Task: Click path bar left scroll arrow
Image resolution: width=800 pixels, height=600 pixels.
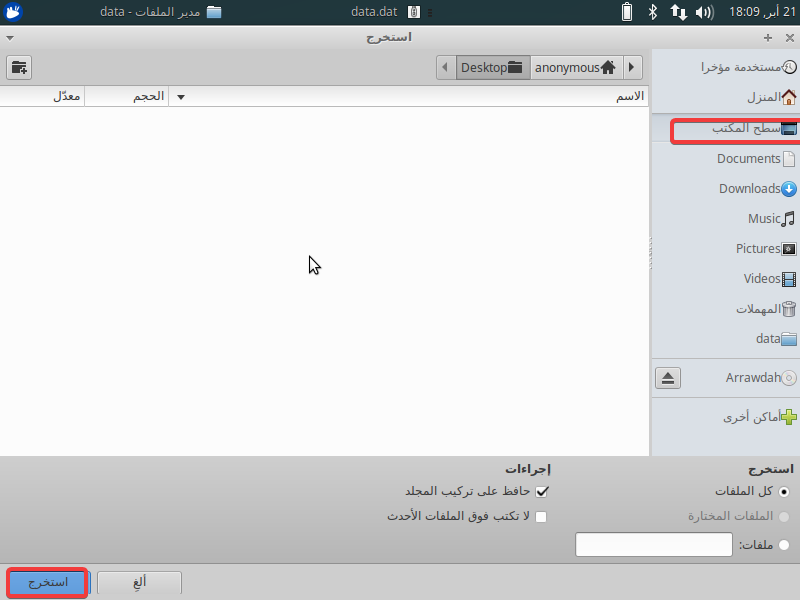Action: point(445,68)
